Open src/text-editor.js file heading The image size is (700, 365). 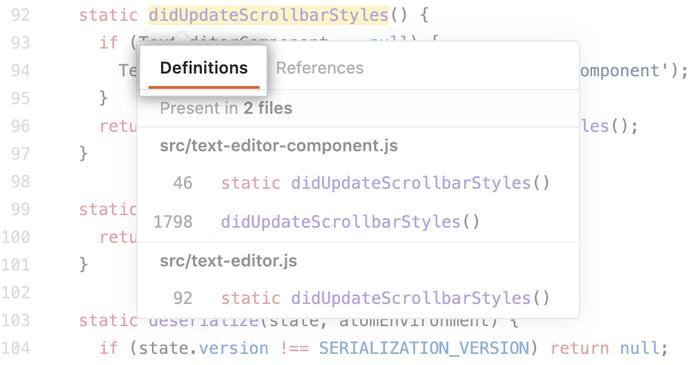click(228, 261)
